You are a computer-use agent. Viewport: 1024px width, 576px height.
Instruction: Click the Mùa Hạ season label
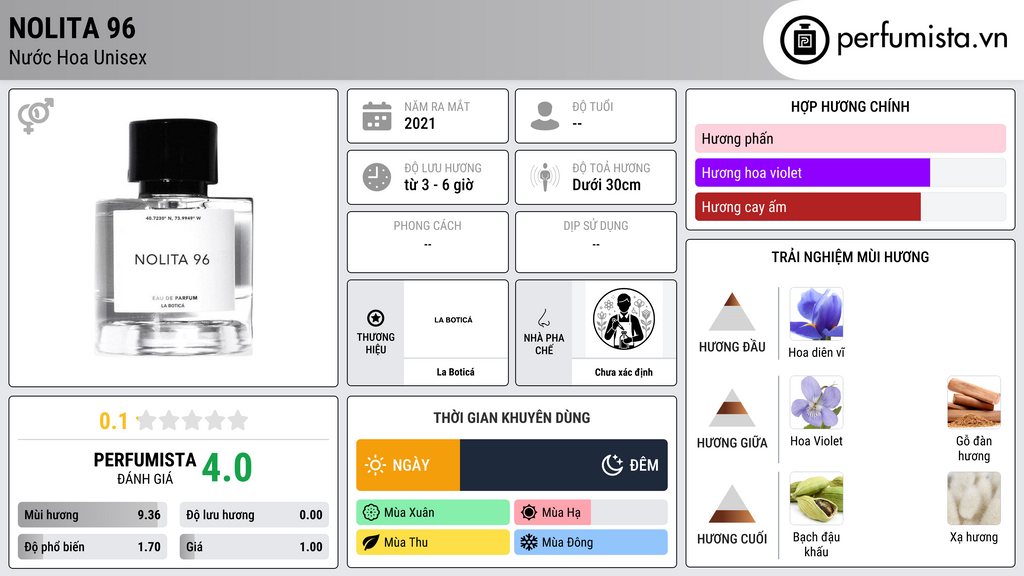pyautogui.click(x=561, y=513)
